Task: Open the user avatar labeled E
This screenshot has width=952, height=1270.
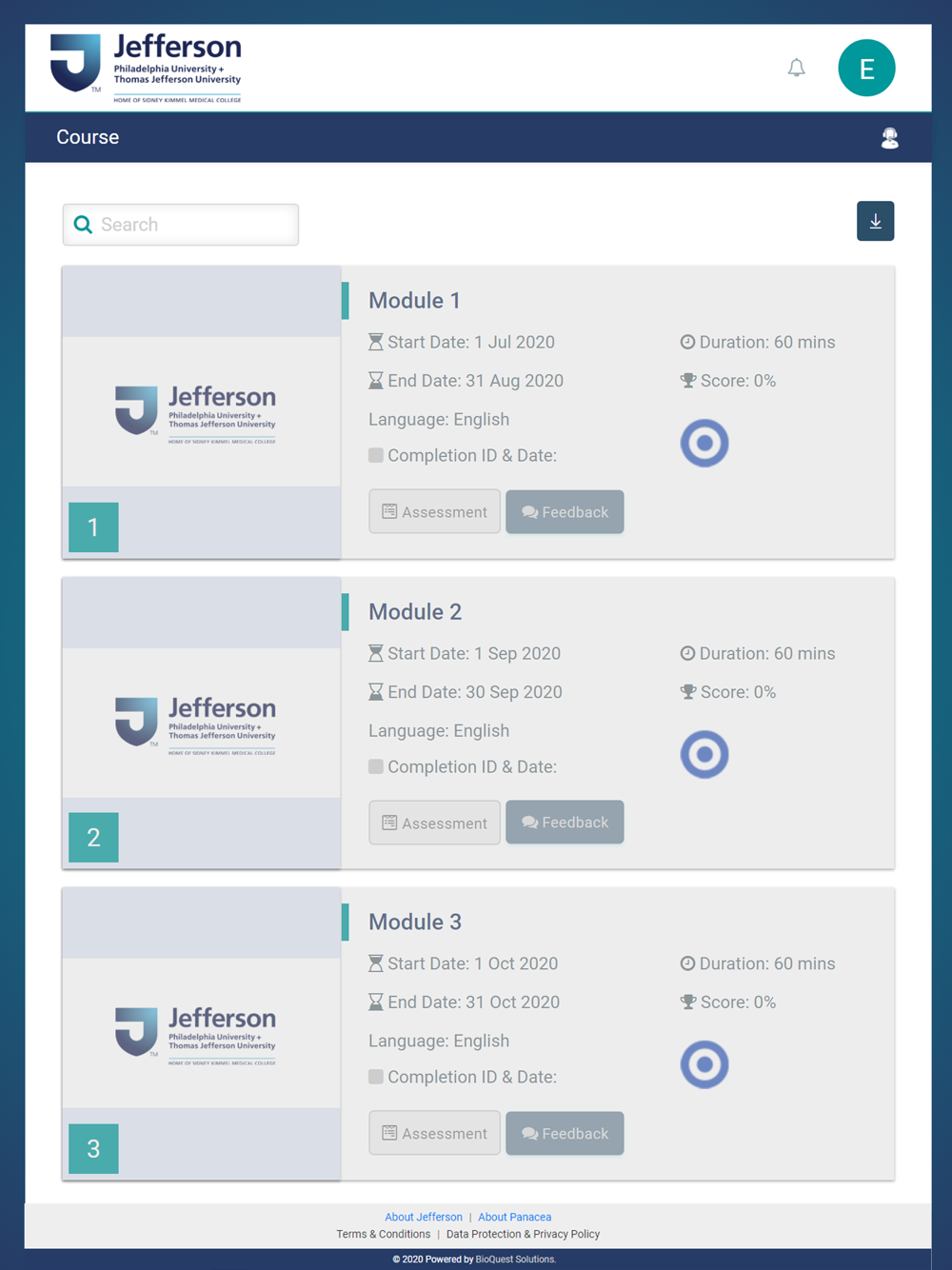Action: pos(866,68)
